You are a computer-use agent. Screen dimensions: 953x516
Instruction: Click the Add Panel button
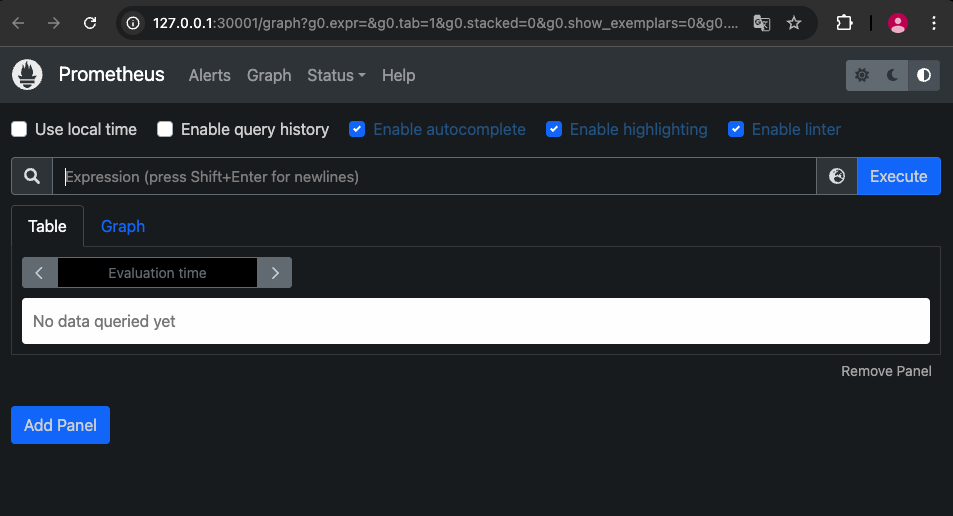(x=60, y=425)
